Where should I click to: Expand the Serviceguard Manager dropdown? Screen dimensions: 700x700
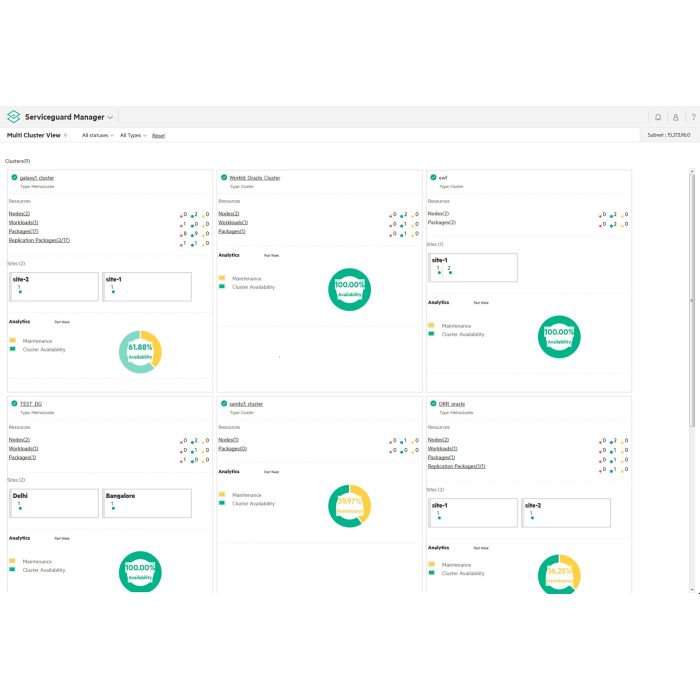(x=110, y=117)
